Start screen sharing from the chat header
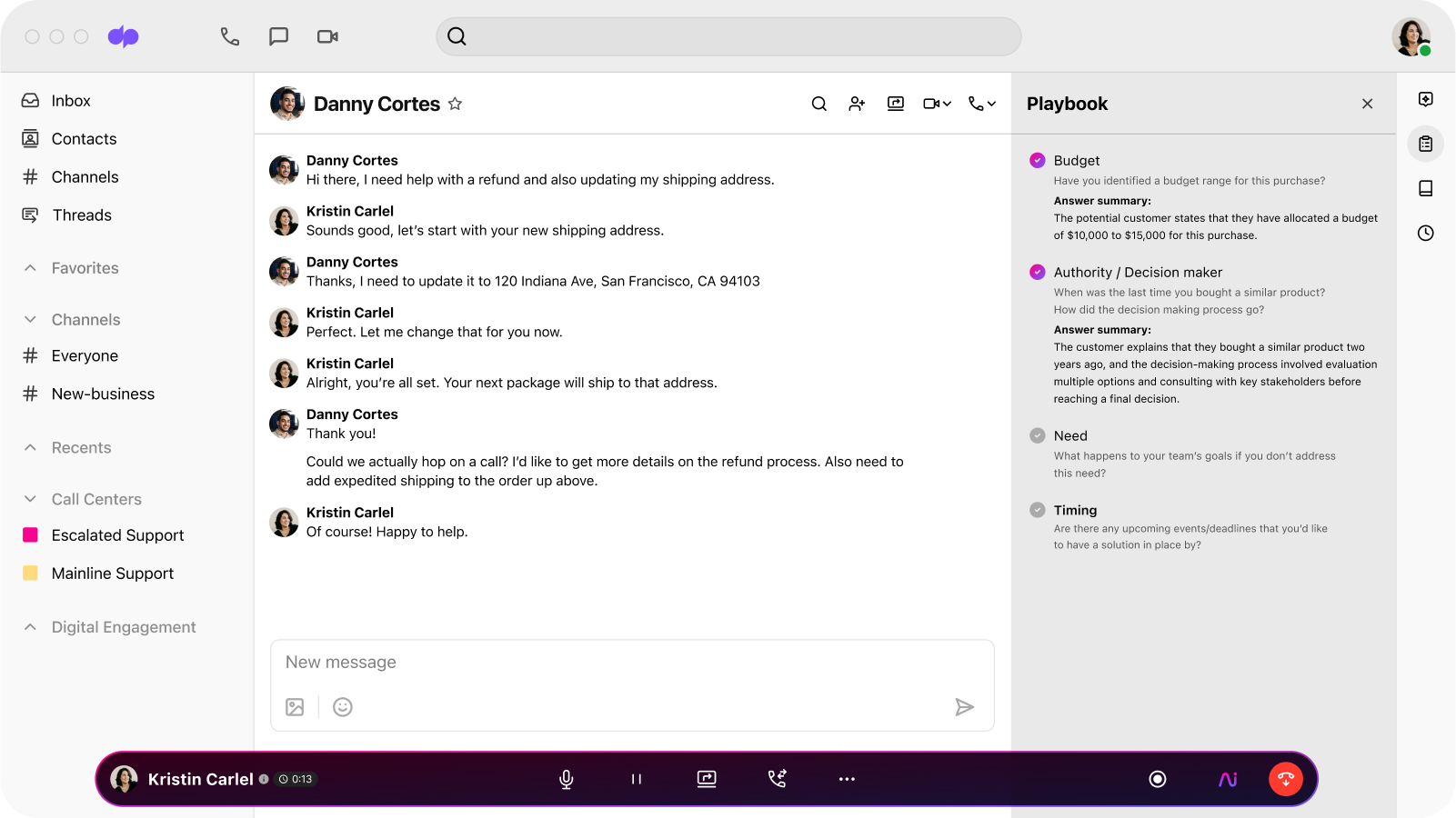The width and height of the screenshot is (1456, 818). click(x=895, y=104)
